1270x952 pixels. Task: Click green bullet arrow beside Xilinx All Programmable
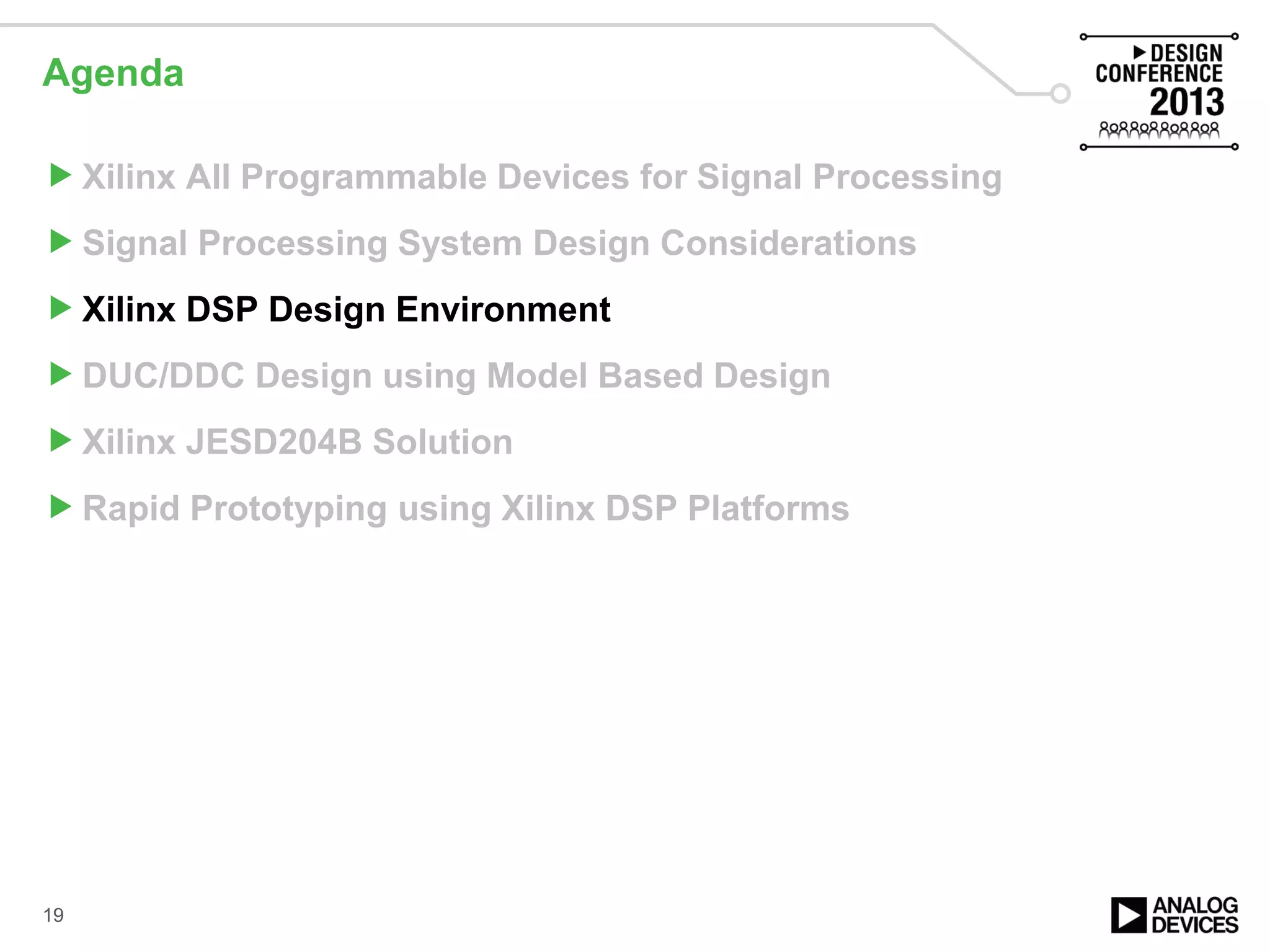[x=60, y=175]
